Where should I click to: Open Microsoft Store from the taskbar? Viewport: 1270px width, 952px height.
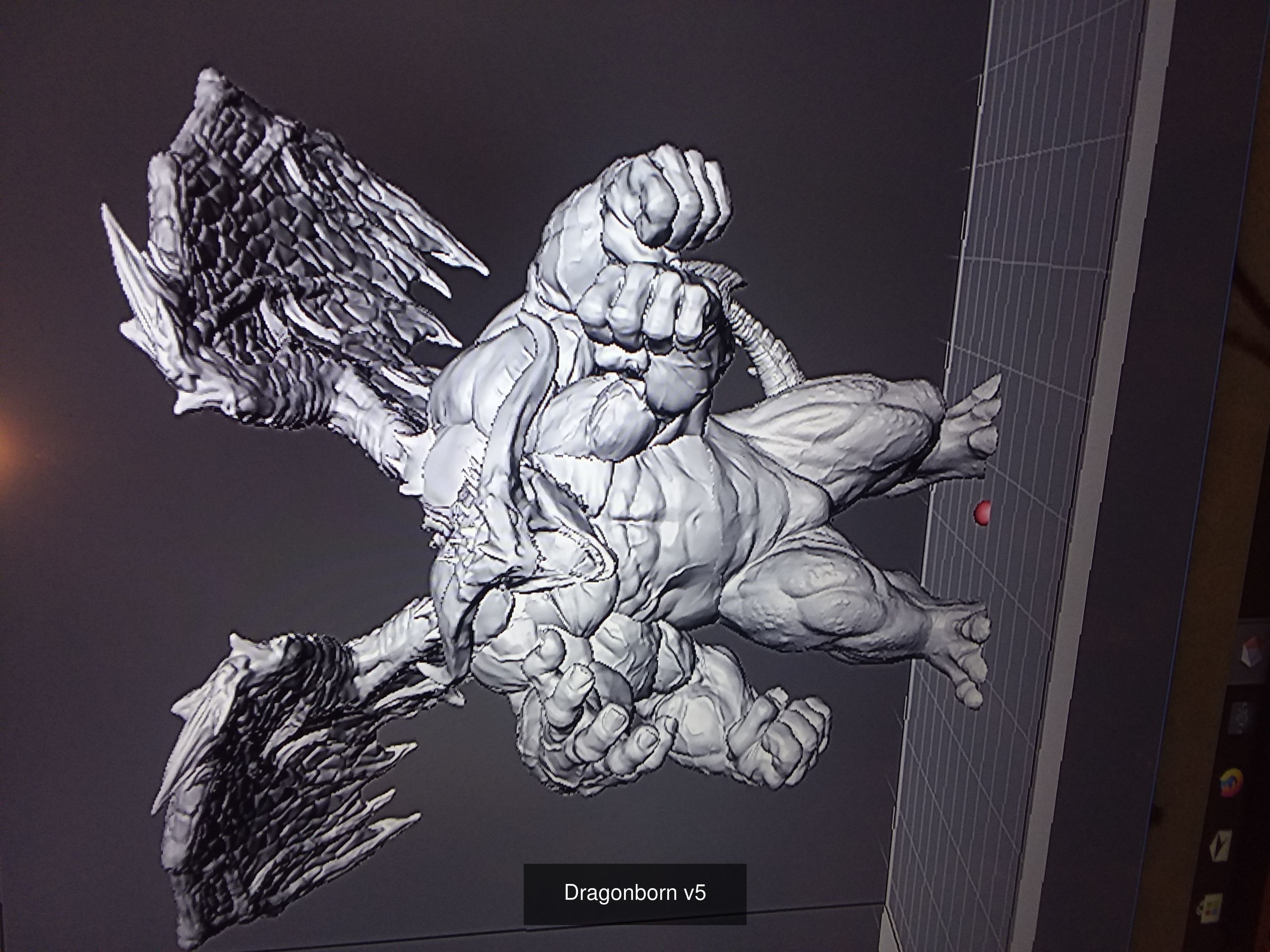pyautogui.click(x=1210, y=908)
